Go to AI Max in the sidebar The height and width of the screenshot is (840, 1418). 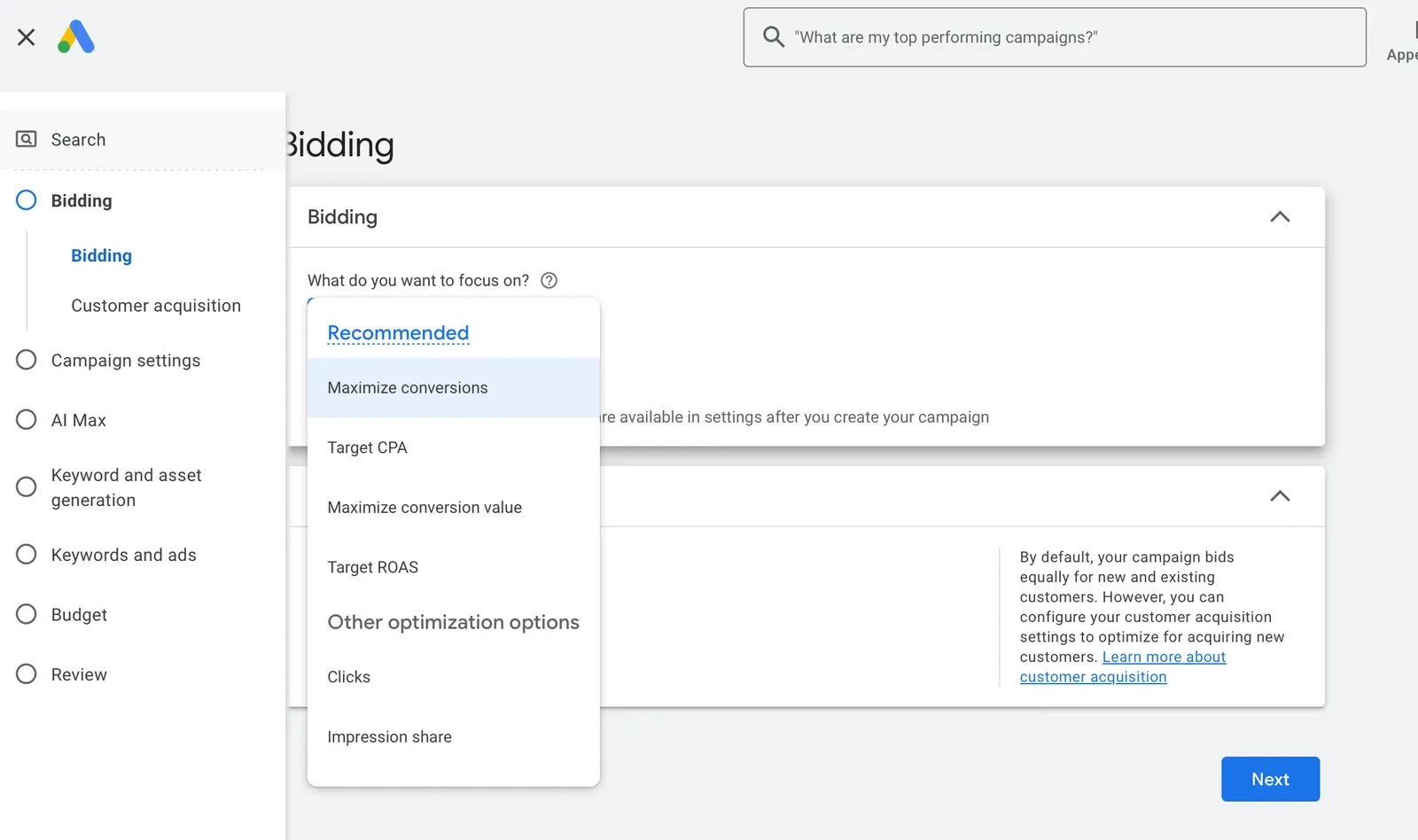pos(79,420)
